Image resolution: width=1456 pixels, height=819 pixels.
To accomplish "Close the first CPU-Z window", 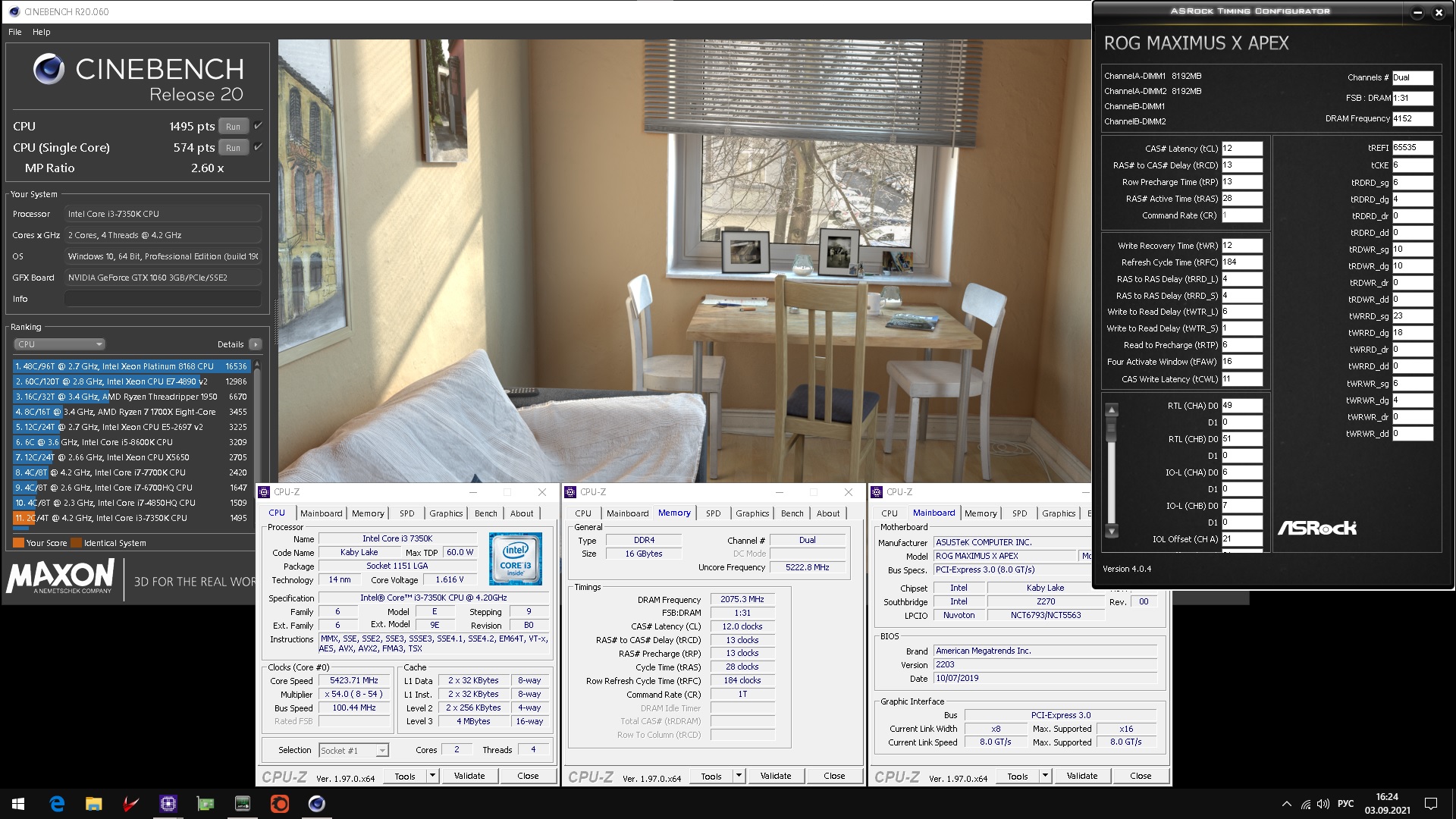I will point(542,492).
